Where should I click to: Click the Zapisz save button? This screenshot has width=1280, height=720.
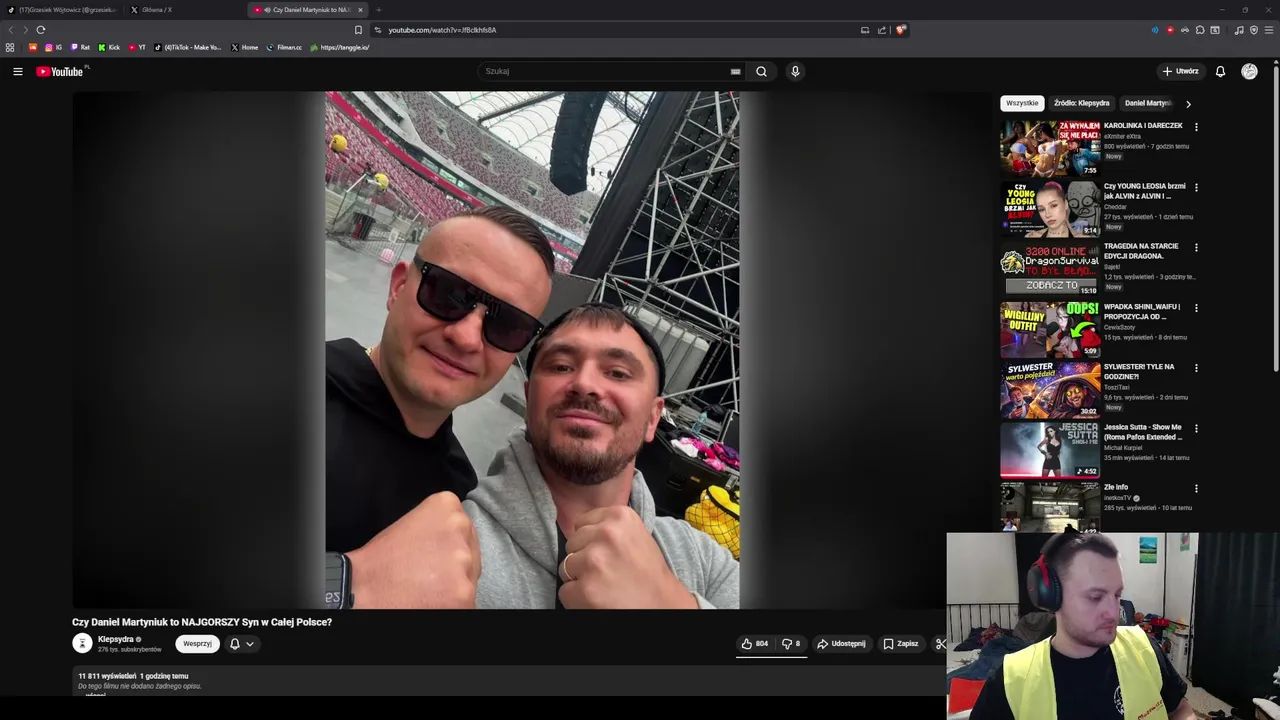point(900,644)
